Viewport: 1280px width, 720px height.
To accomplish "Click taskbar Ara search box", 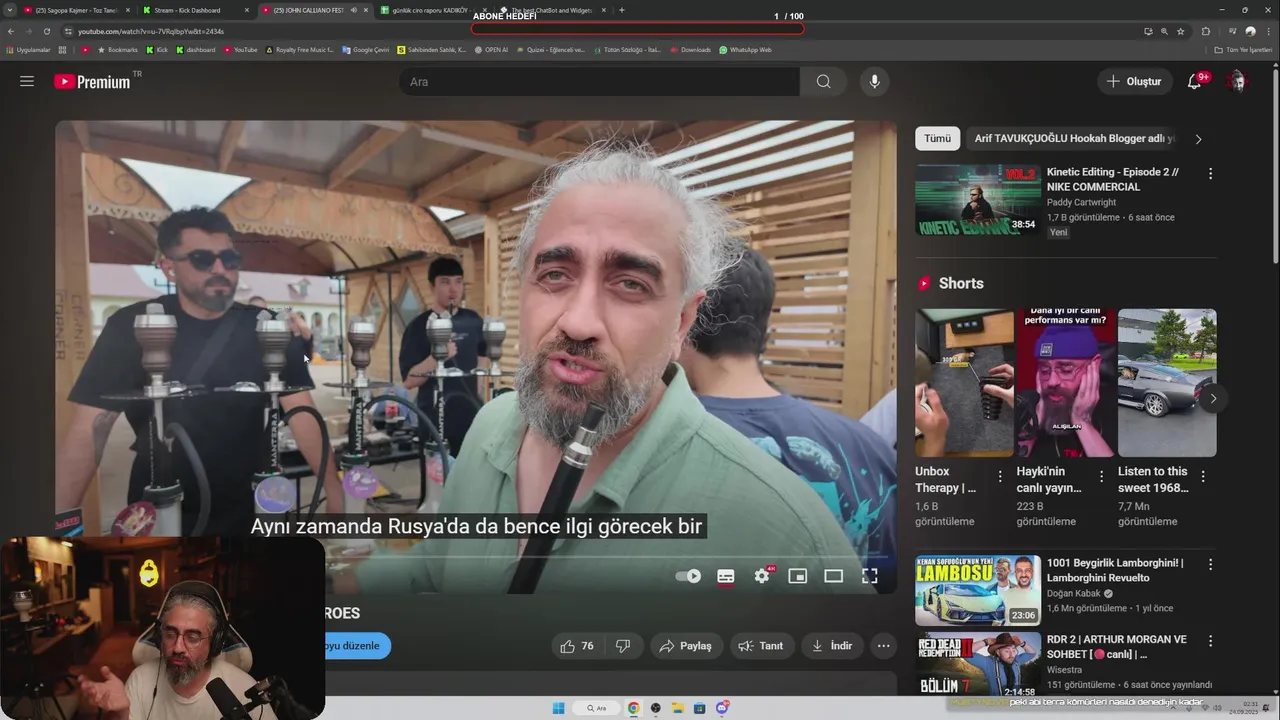I will [597, 708].
